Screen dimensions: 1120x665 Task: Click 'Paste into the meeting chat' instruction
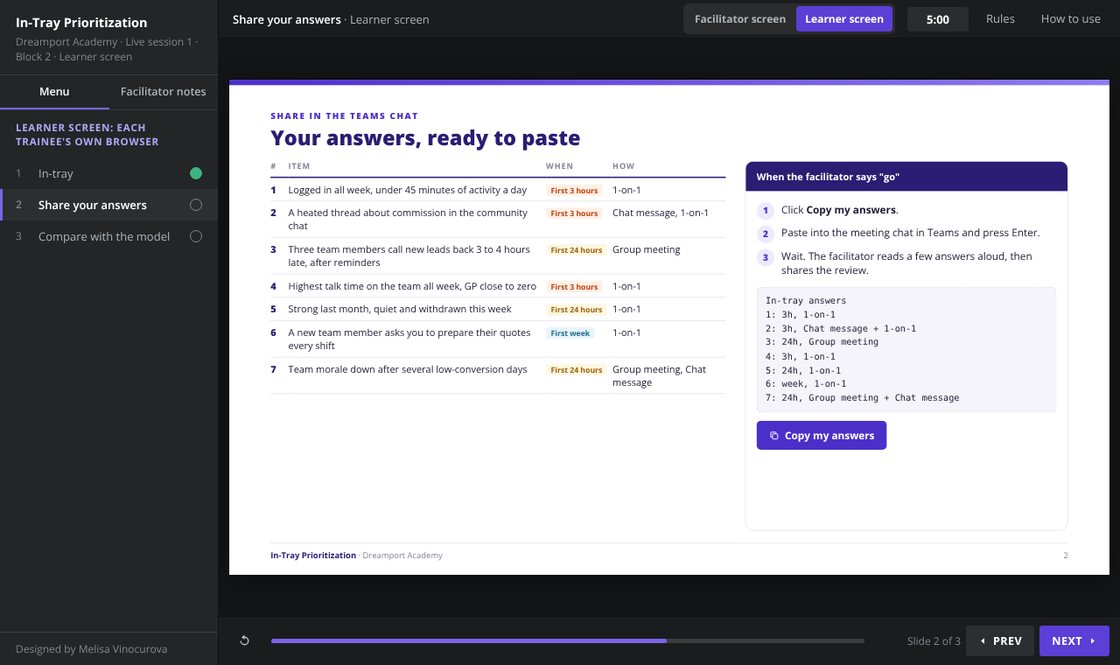[x=910, y=233]
